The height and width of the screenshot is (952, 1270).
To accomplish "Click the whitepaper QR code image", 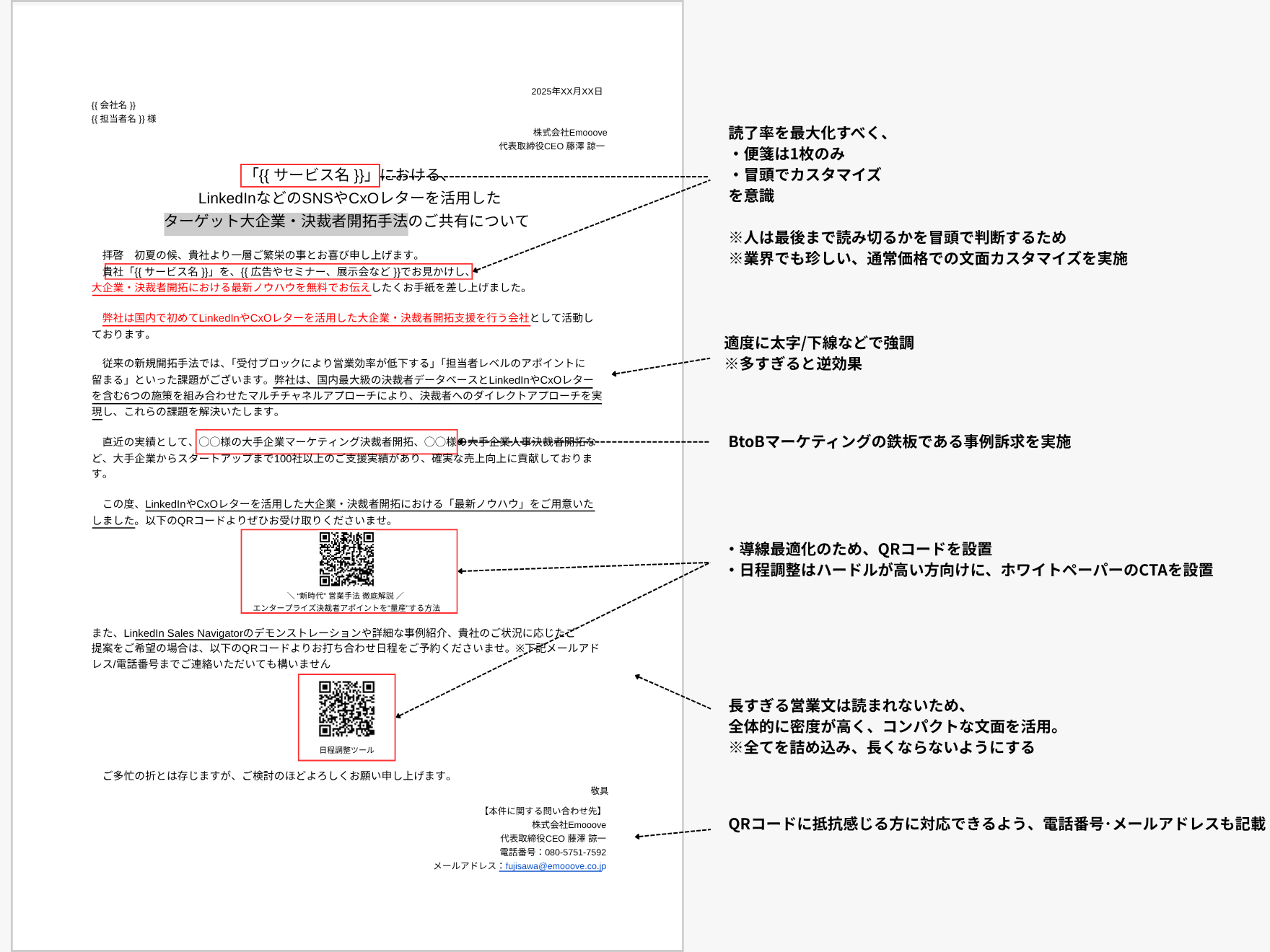I will (346, 559).
